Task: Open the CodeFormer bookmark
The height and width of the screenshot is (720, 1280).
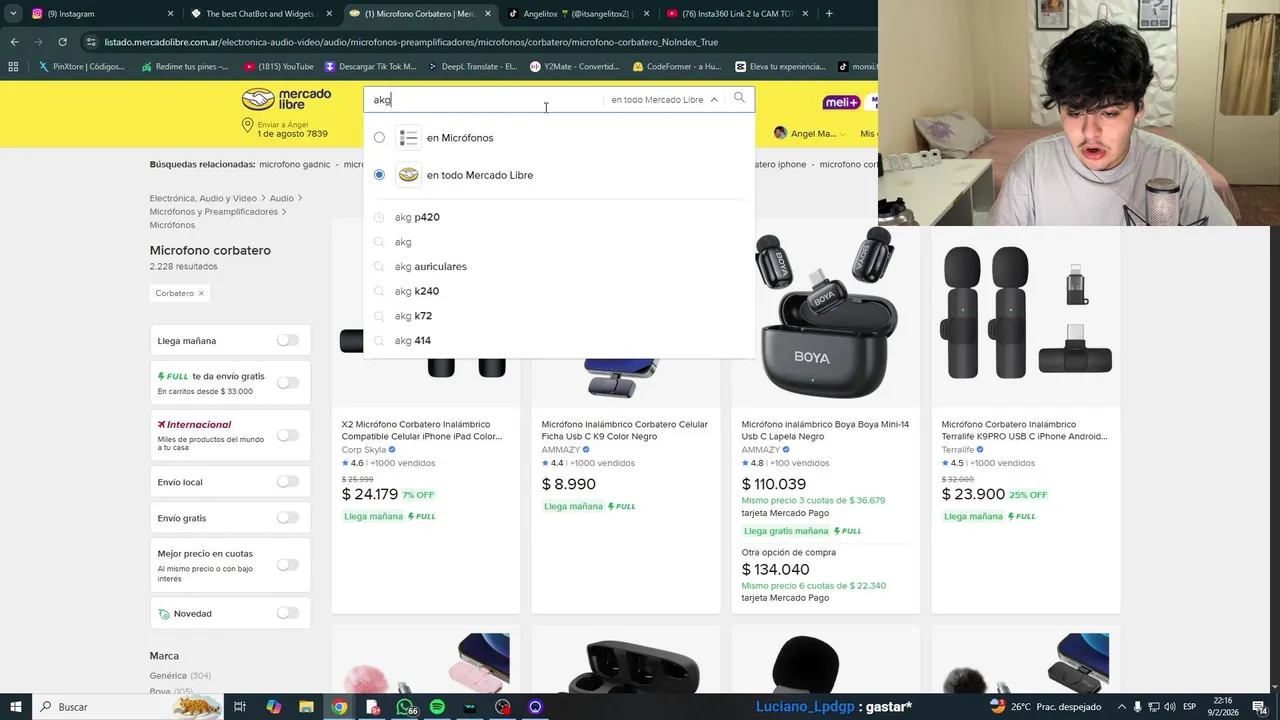Action: click(x=677, y=67)
